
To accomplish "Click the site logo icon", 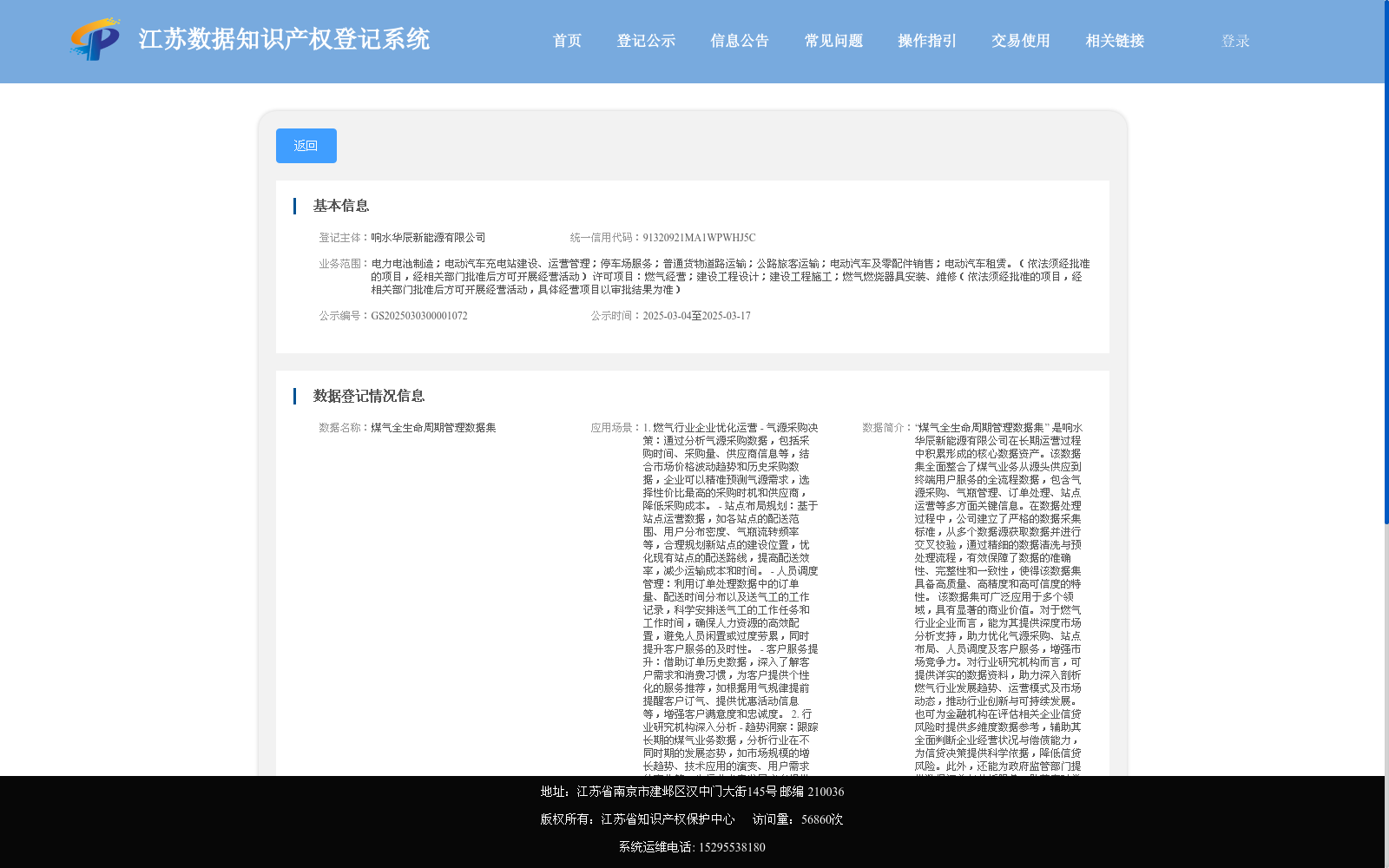I will 95,40.
